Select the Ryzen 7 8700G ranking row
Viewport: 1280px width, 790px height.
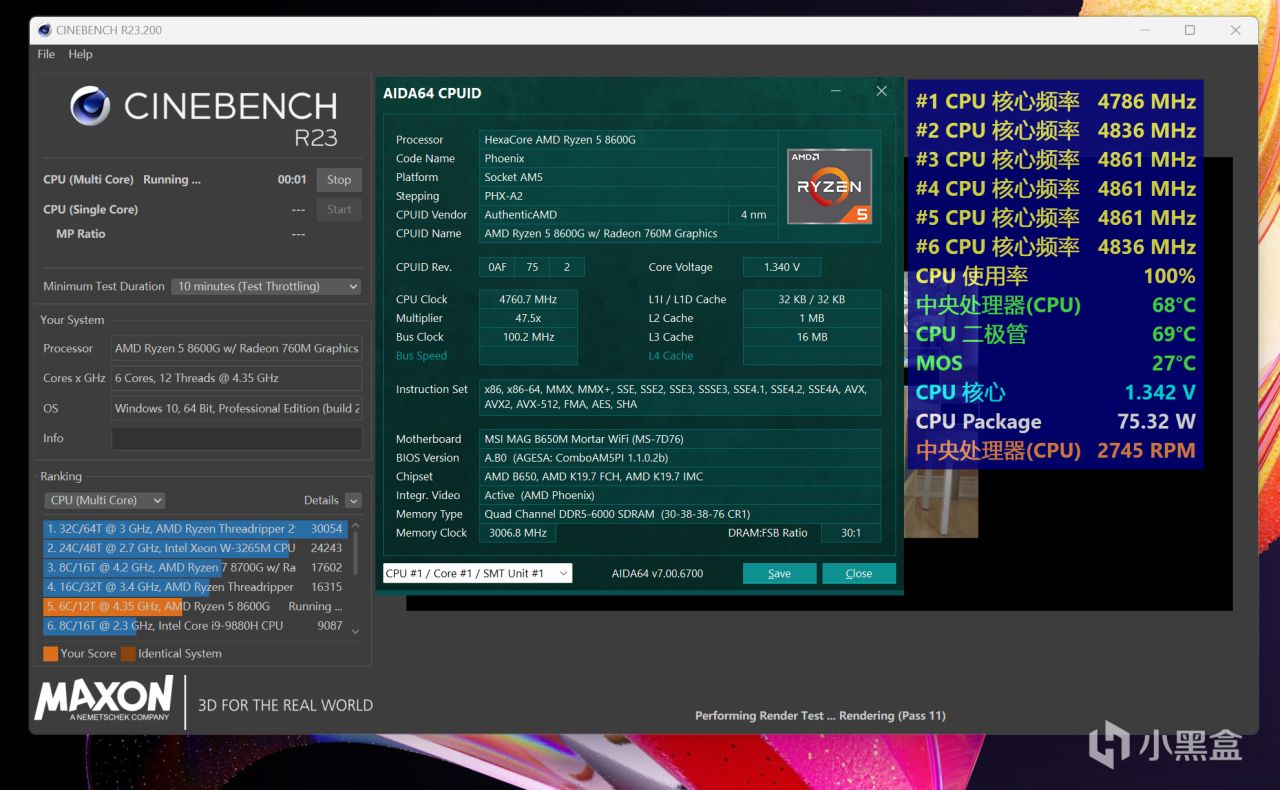point(195,567)
